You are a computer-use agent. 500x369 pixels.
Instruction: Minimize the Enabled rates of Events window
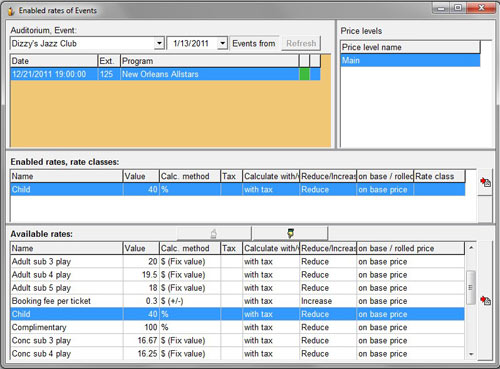(x=441, y=8)
